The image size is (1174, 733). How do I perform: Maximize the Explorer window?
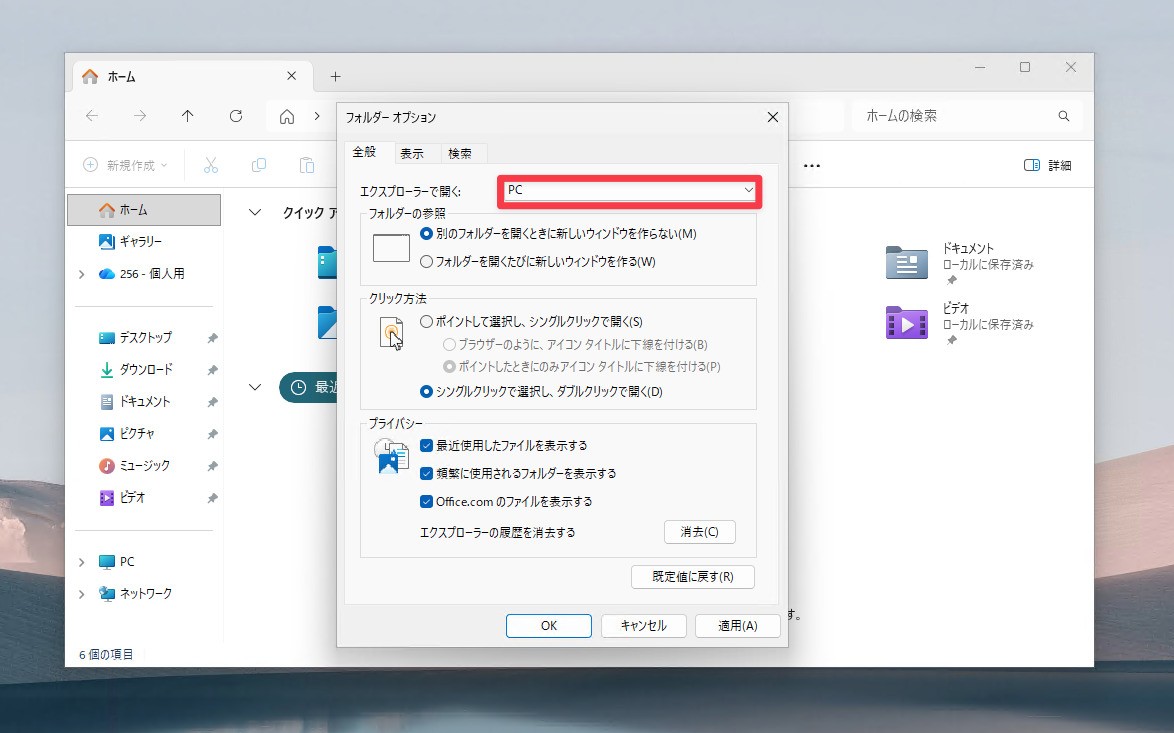click(1025, 67)
